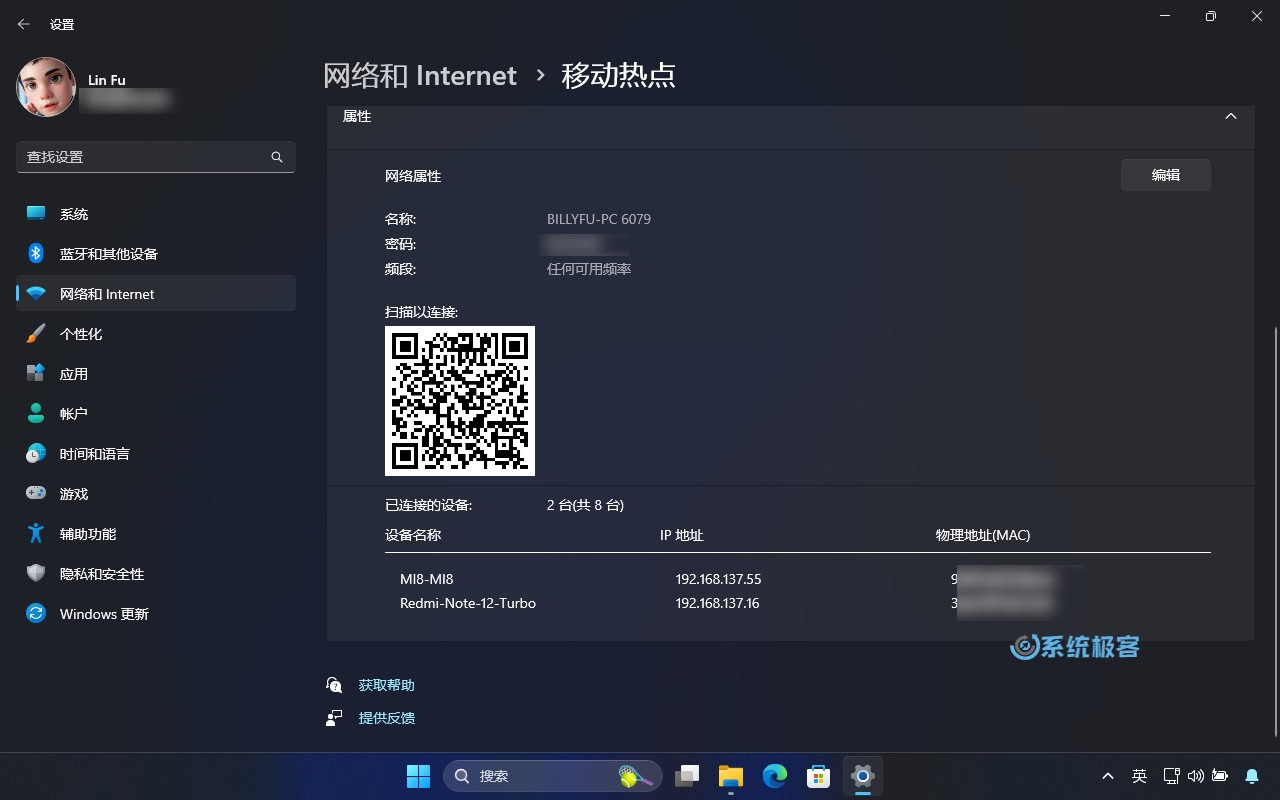The width and height of the screenshot is (1280, 800).
Task: Click IP address 192.168.137.55
Action: point(718,579)
